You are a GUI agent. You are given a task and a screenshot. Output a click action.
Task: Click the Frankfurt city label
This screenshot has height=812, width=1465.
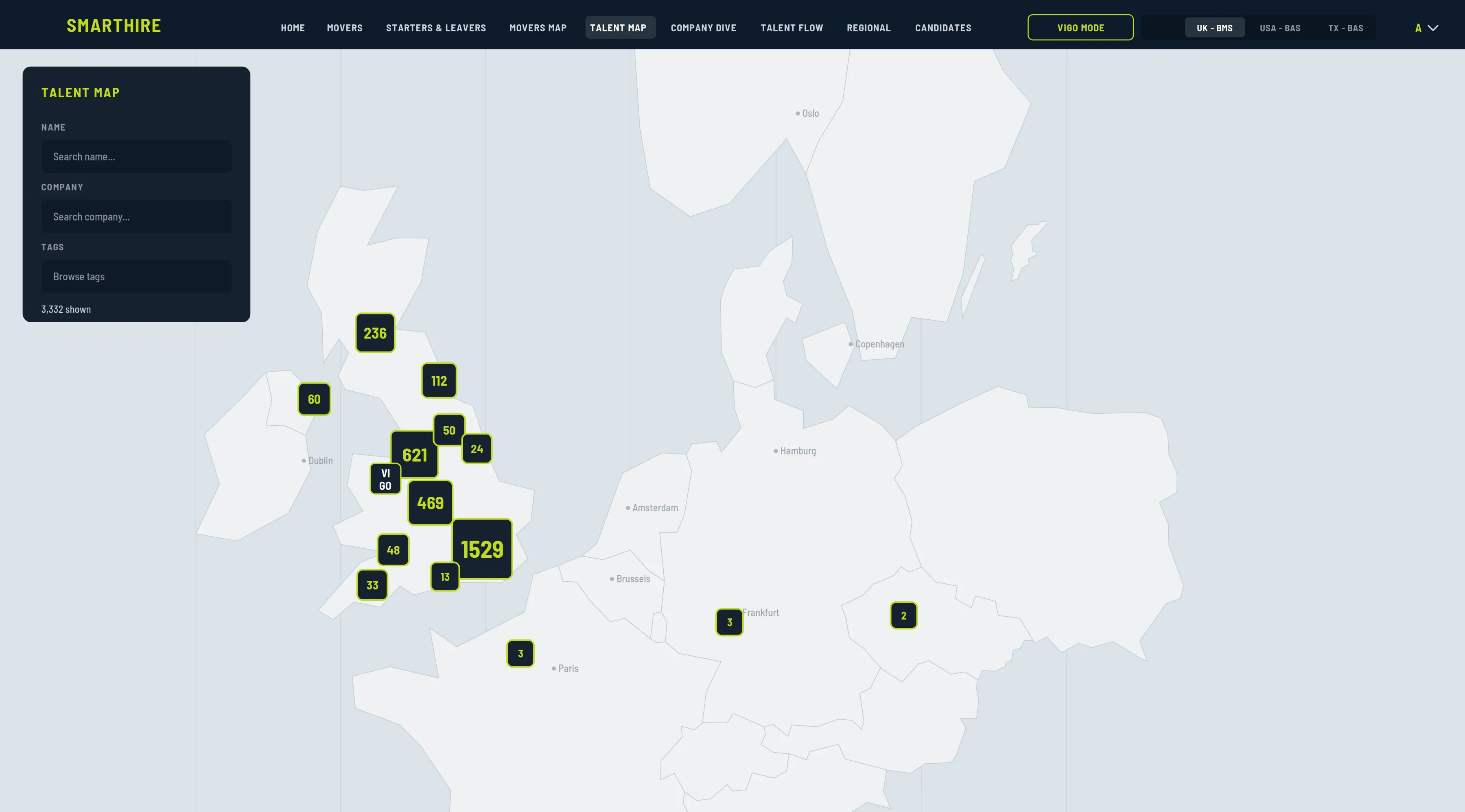click(761, 612)
